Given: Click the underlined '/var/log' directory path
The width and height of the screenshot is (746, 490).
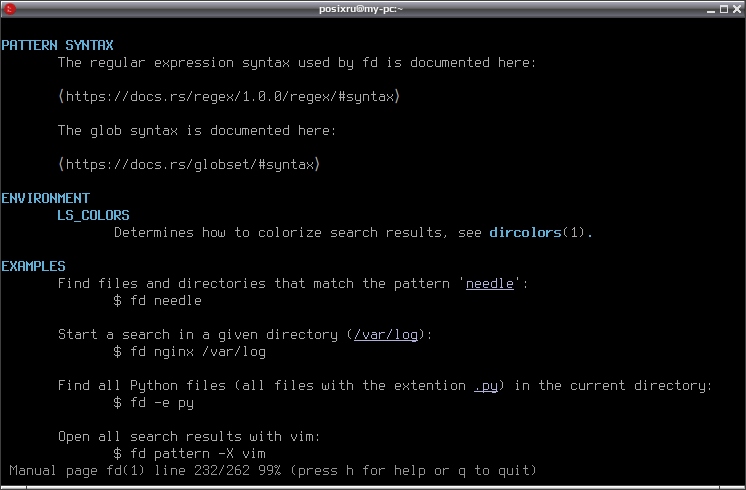Looking at the screenshot, I should [386, 334].
